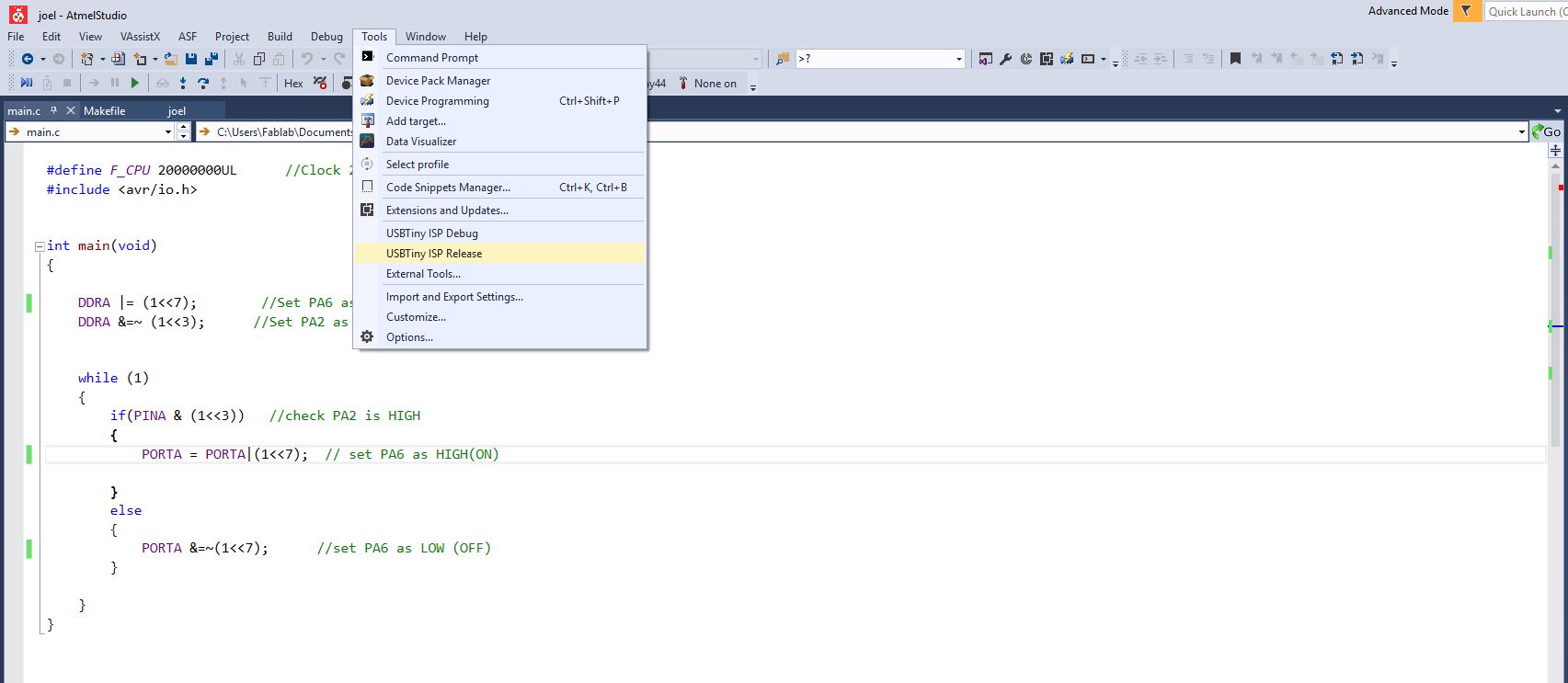This screenshot has height=683, width=1568.
Task: Open the New Project dropdown arrow
Action: [x=102, y=59]
